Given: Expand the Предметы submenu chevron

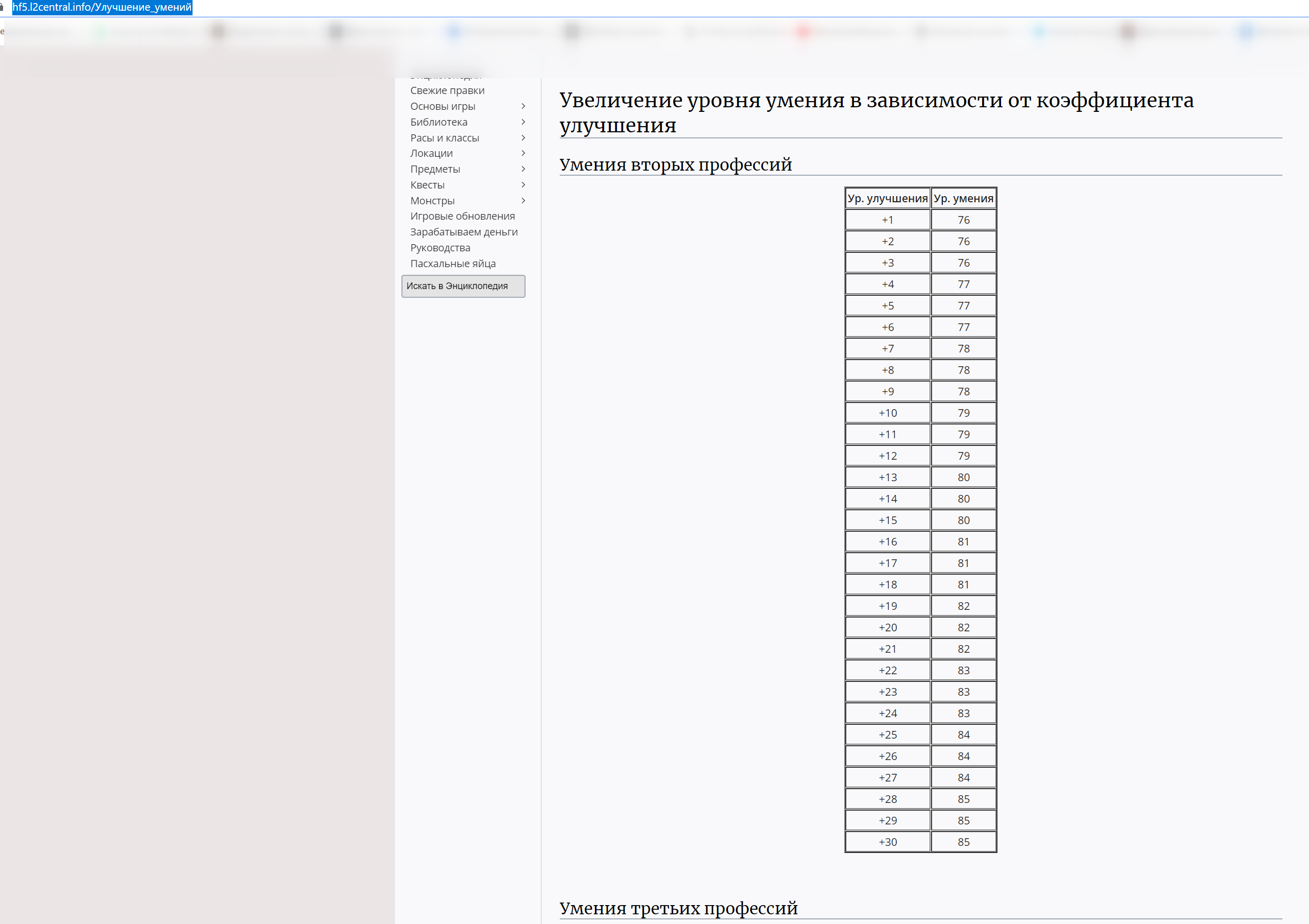Looking at the screenshot, I should (x=523, y=169).
